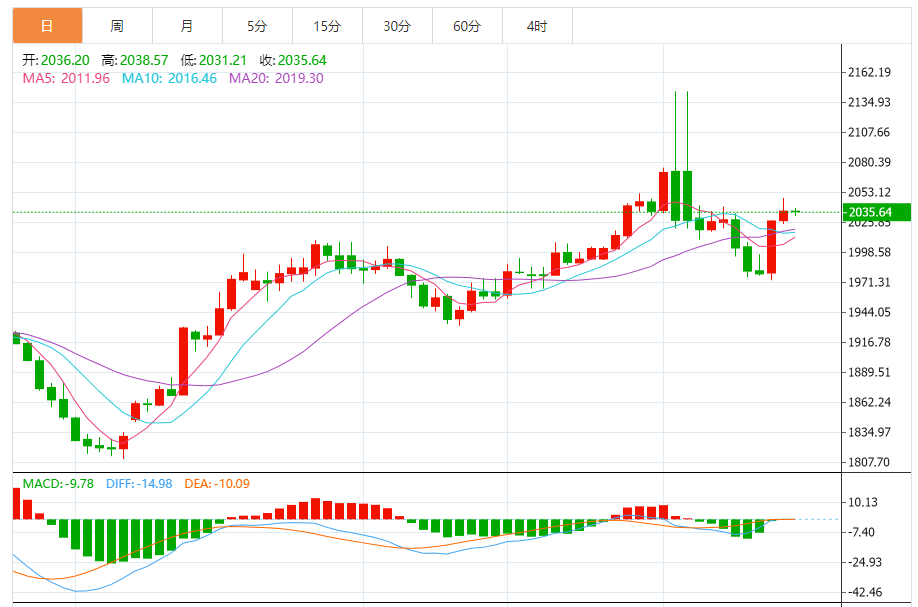
Task: Click the 1916.78 price axis label
Action: 869,342
